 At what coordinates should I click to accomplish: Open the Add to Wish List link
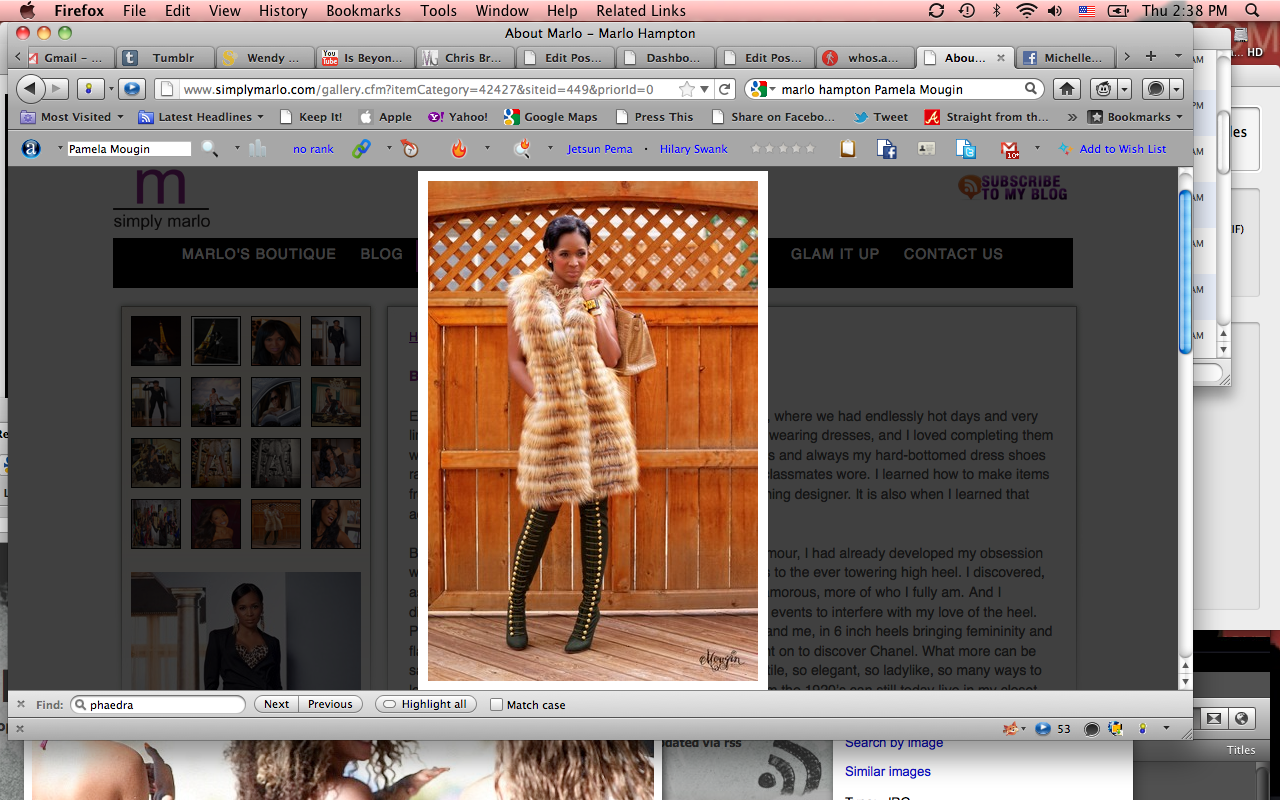click(1122, 149)
